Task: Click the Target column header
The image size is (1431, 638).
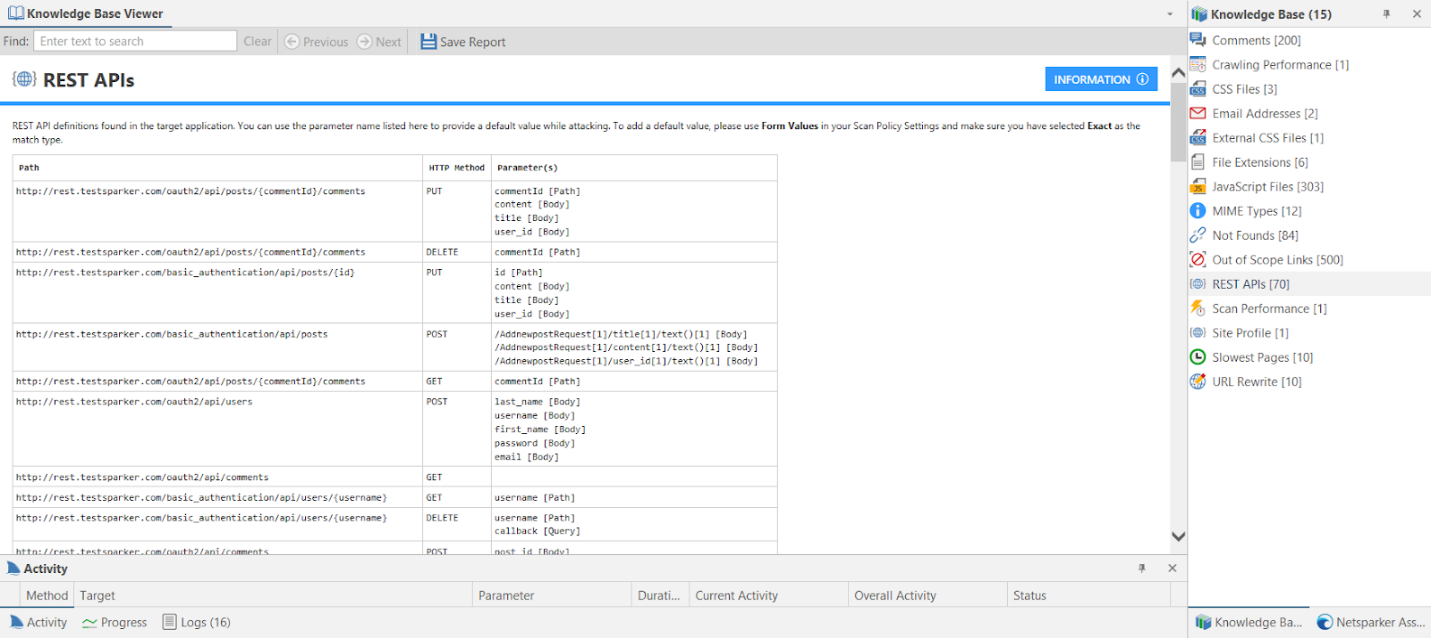Action: pos(273,595)
